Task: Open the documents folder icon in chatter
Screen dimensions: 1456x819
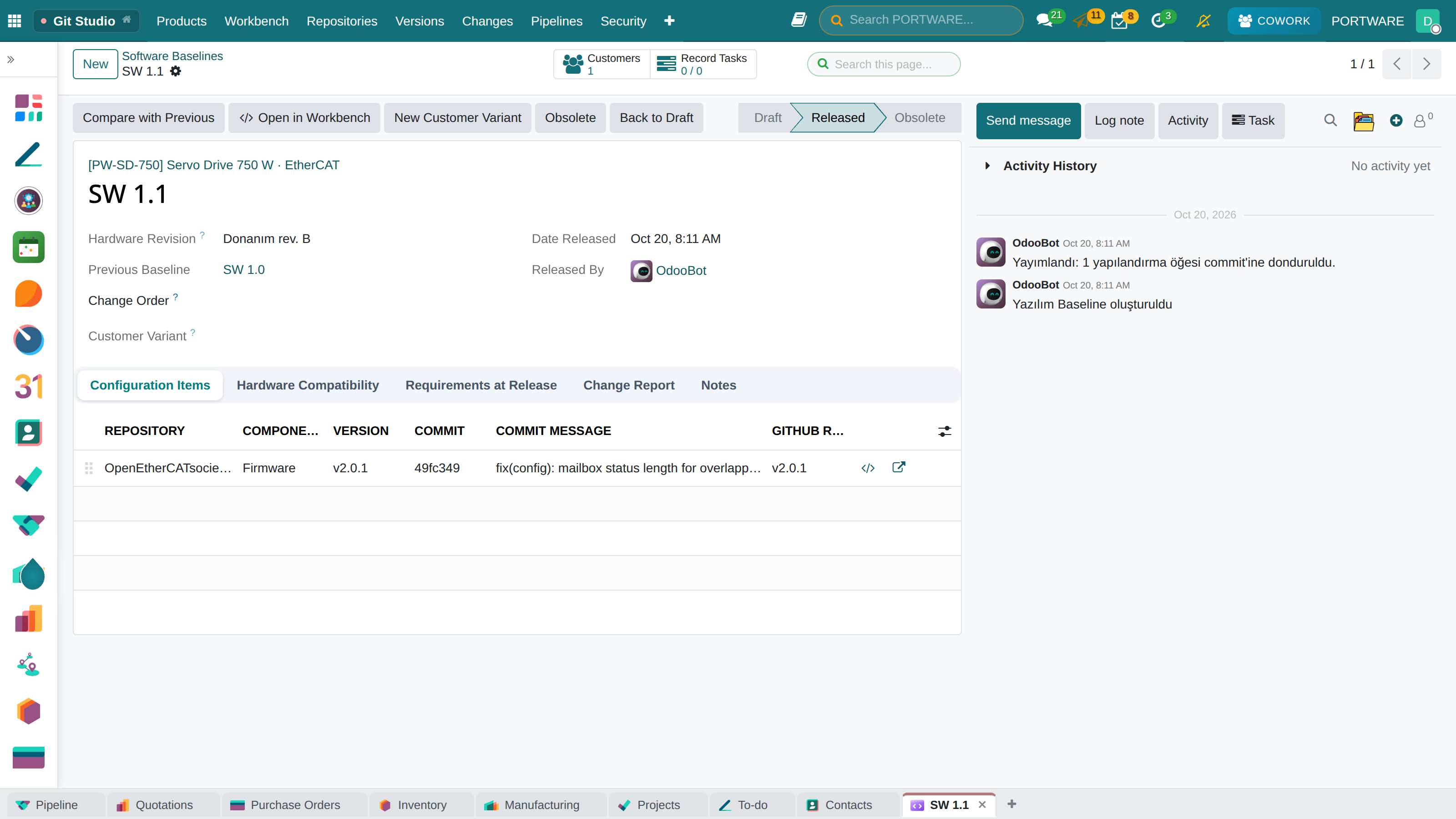Action: 1363,121
